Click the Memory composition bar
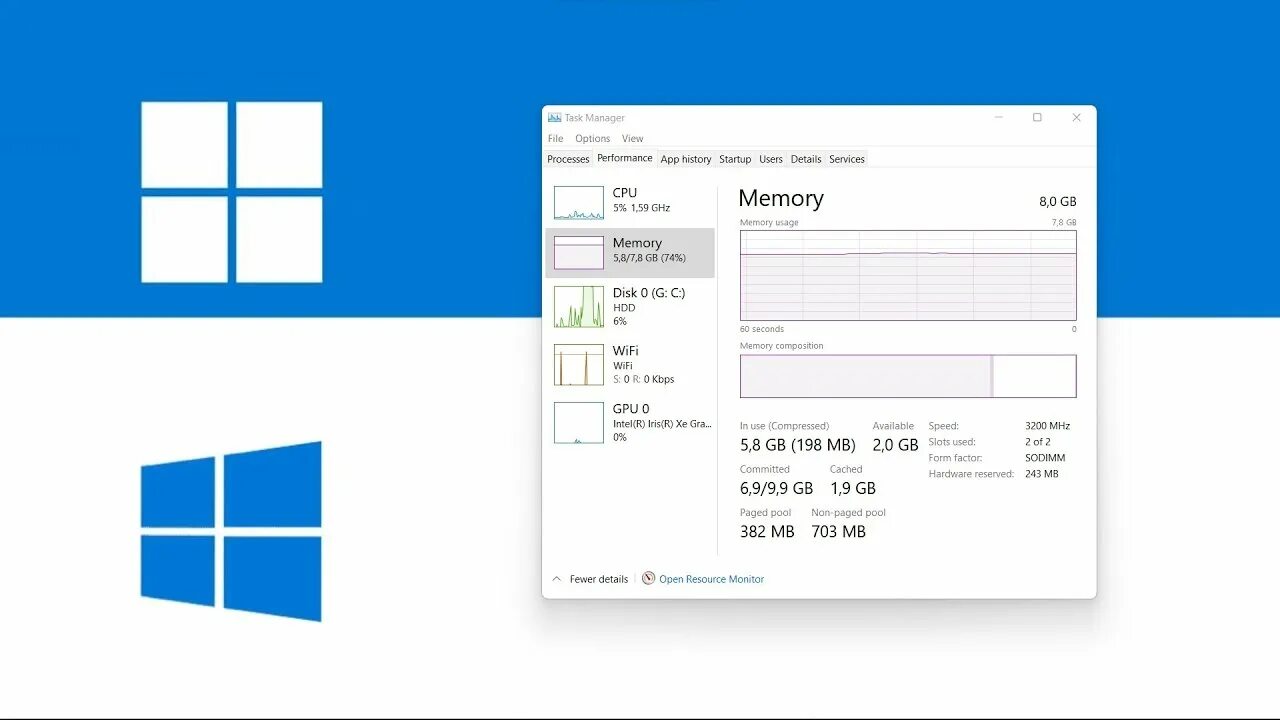This screenshot has width=1280, height=720. click(908, 376)
